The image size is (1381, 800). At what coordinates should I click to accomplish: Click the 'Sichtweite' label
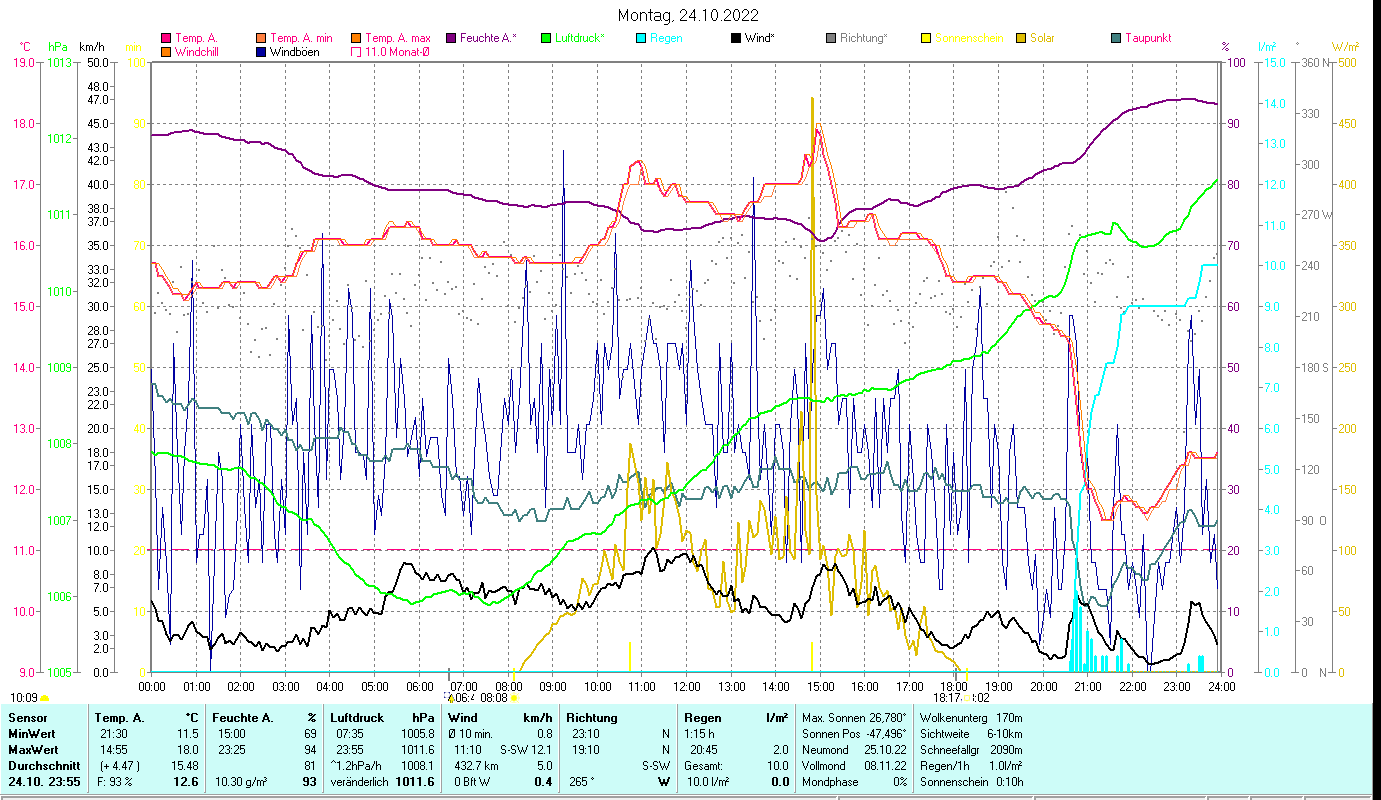(x=944, y=734)
